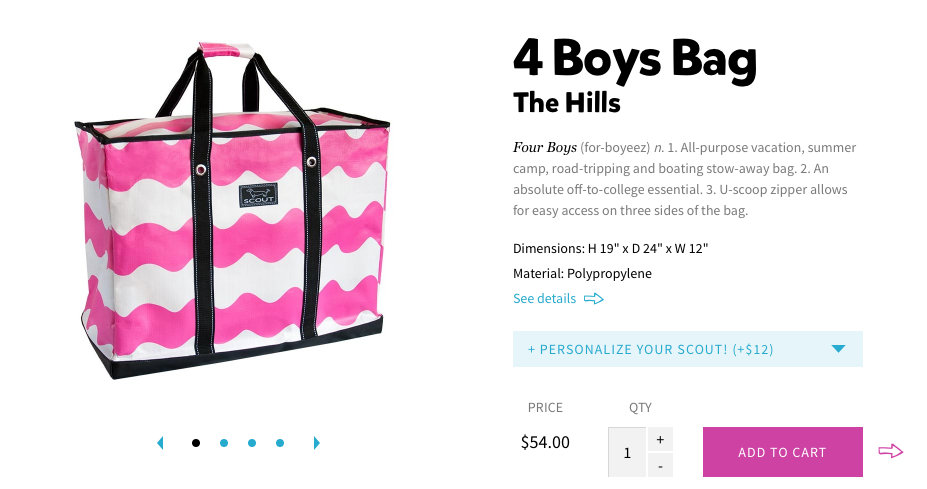Increase quantity with the plus button
This screenshot has width=927, height=489.
660,439
